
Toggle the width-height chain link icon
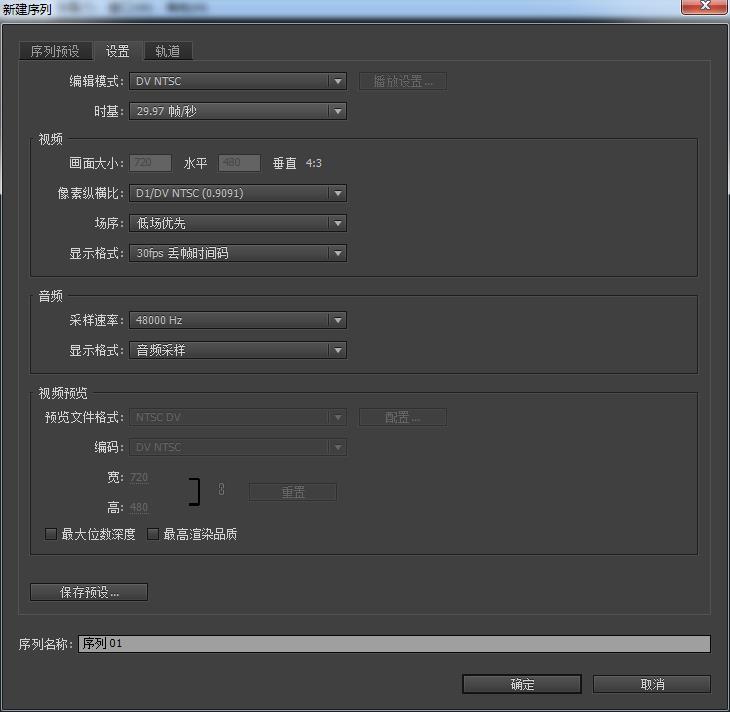[x=222, y=489]
